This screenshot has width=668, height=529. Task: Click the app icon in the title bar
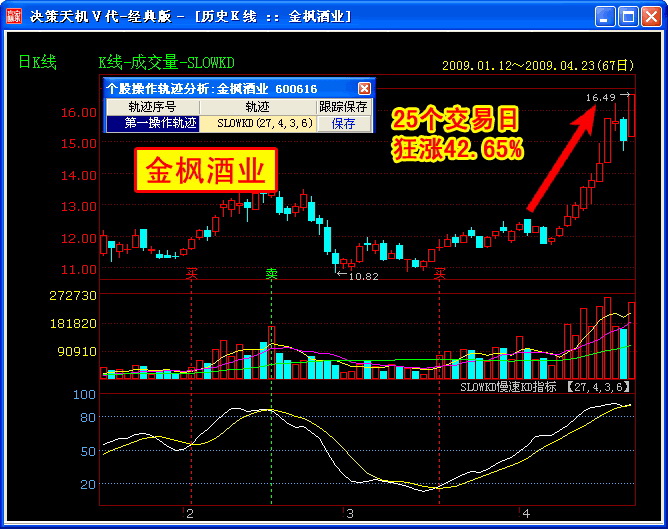(x=14, y=16)
